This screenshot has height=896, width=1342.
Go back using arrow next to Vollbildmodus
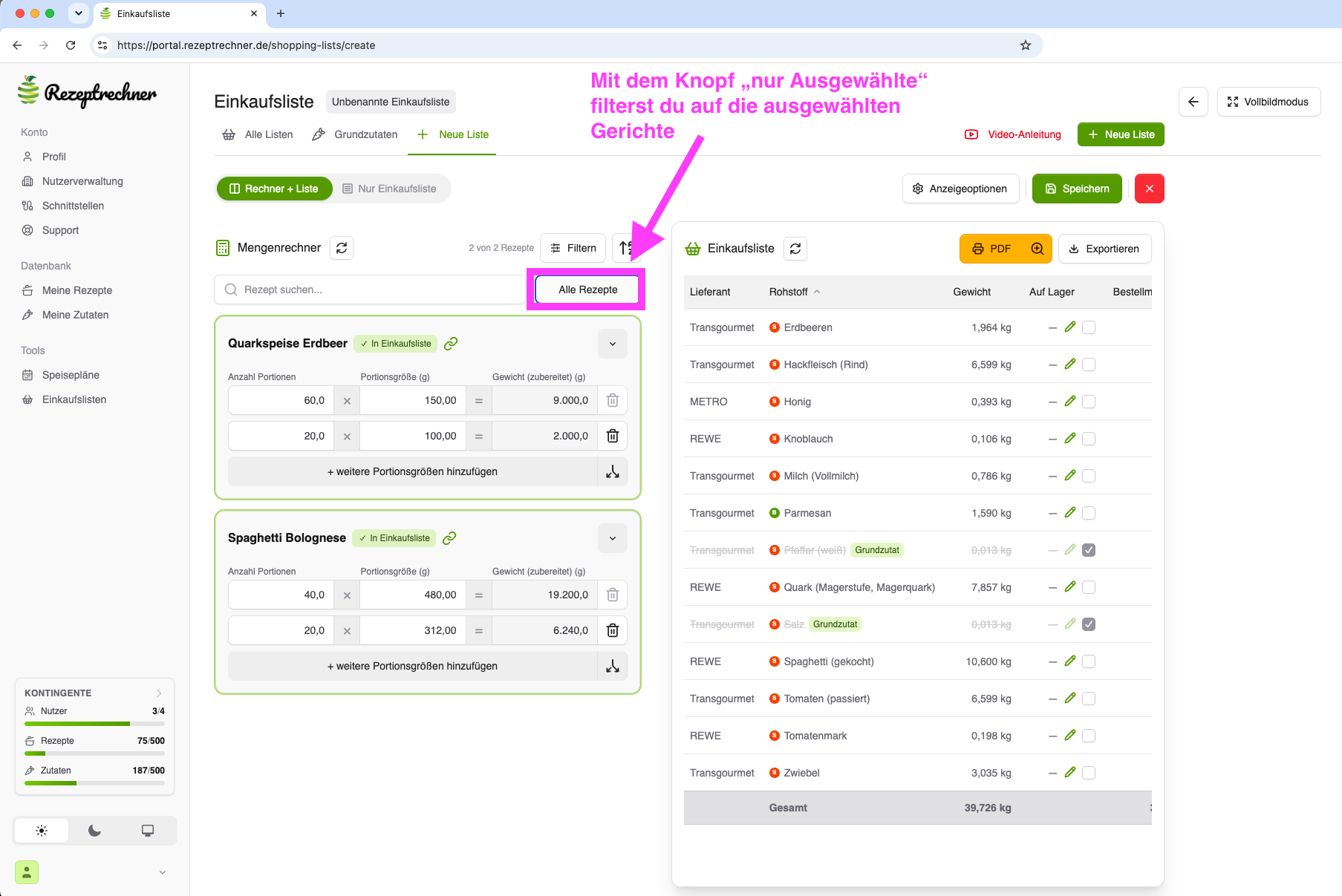1193,102
